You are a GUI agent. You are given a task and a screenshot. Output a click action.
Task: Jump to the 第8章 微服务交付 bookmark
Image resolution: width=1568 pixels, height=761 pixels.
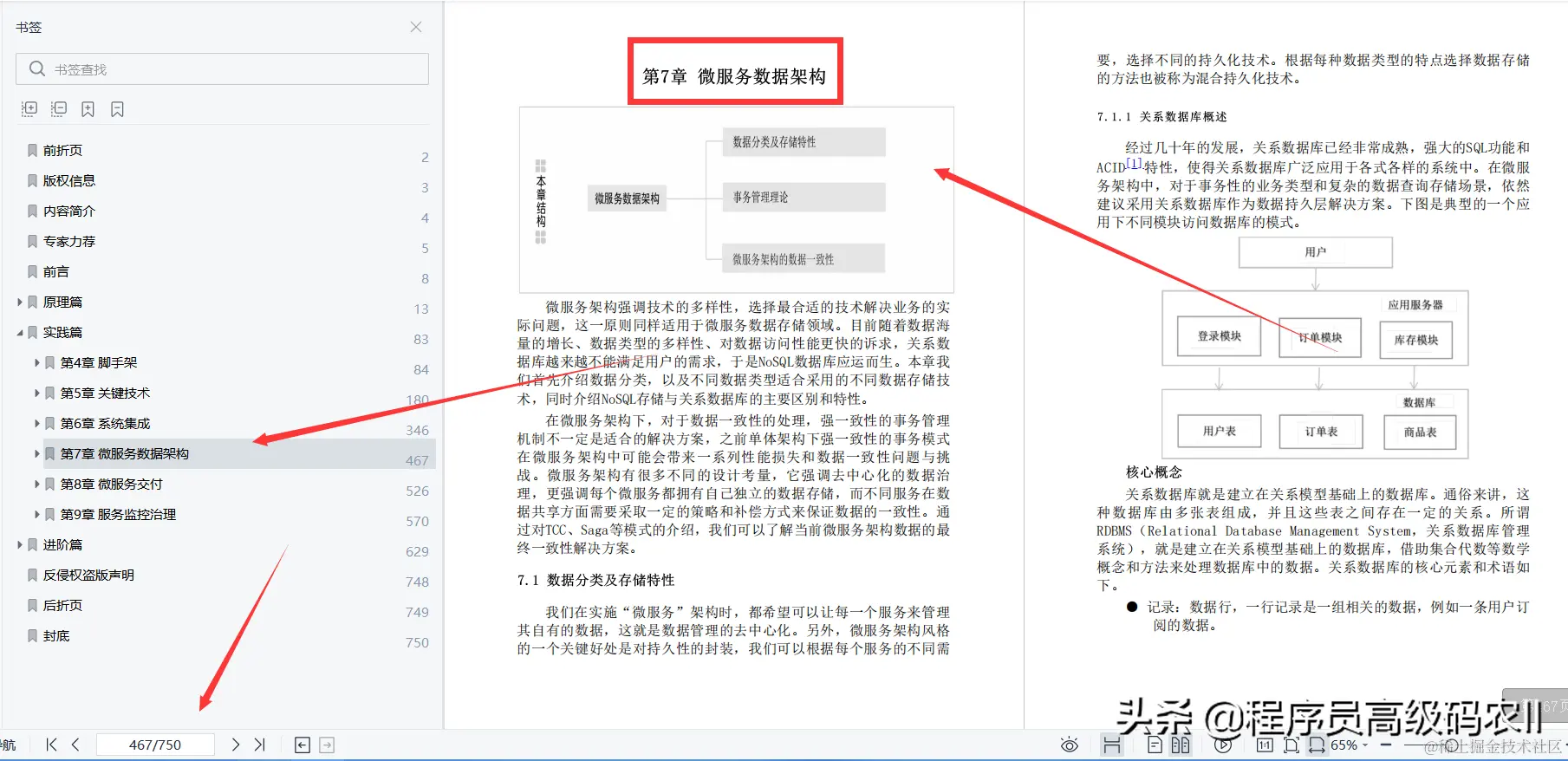tap(112, 484)
